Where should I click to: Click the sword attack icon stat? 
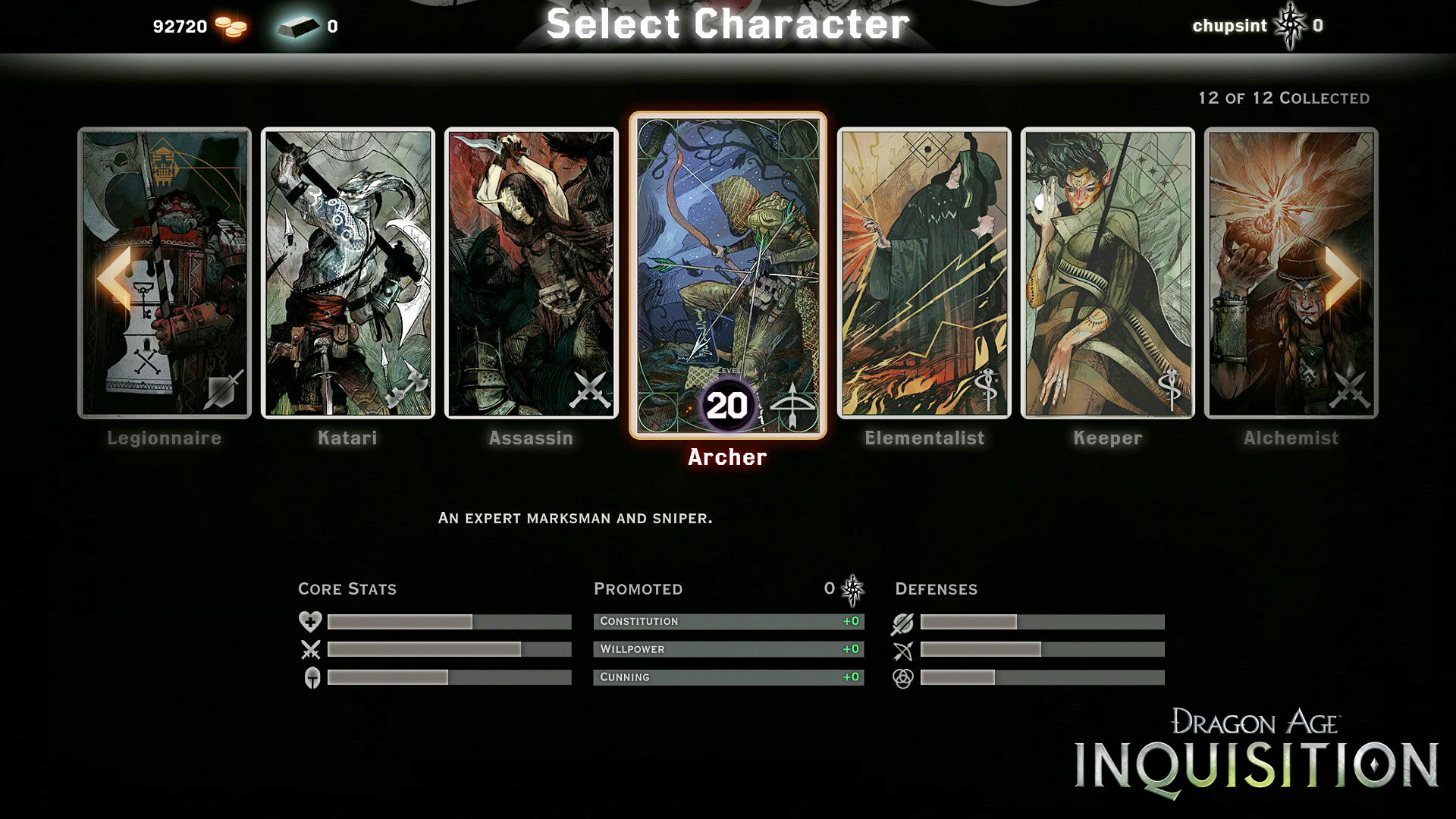coord(309,650)
